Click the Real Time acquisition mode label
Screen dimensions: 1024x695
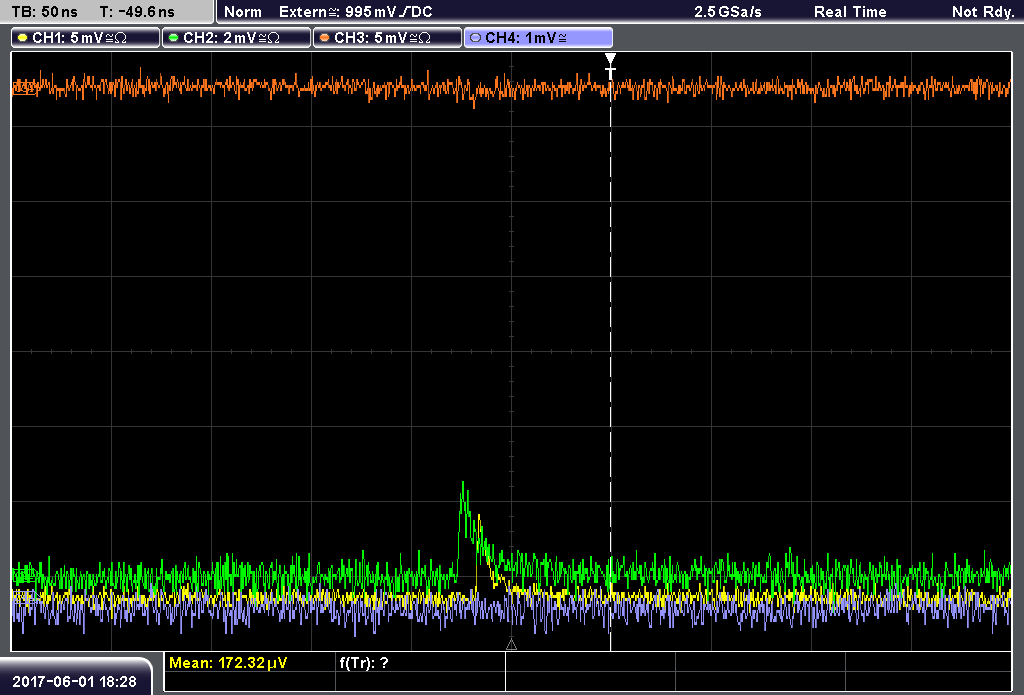click(x=850, y=12)
